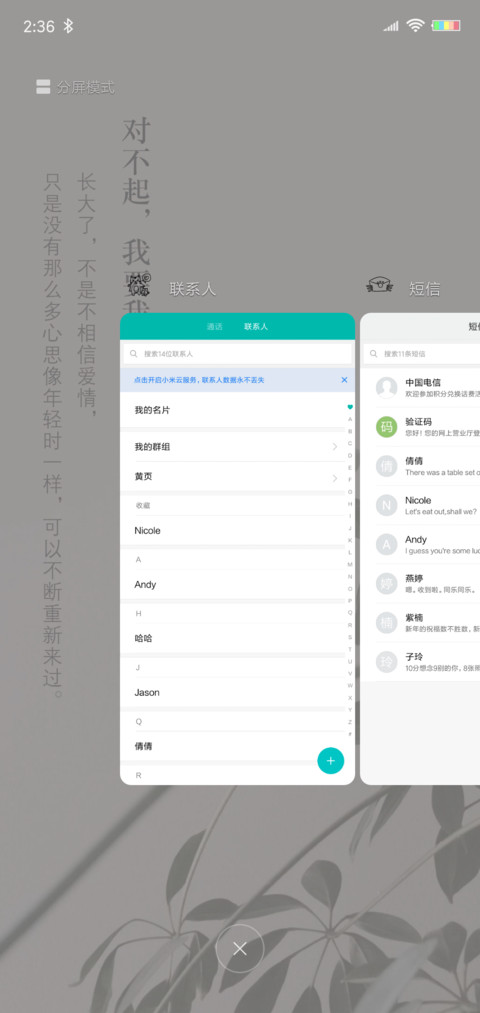Screen dimensions: 480x1013
Task: Tap the magnifier icon in the SMS search
Action: (x=374, y=354)
